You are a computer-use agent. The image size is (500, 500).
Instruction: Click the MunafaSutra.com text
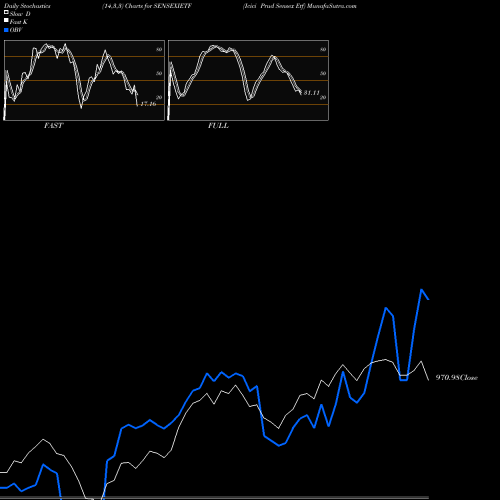point(332,6)
